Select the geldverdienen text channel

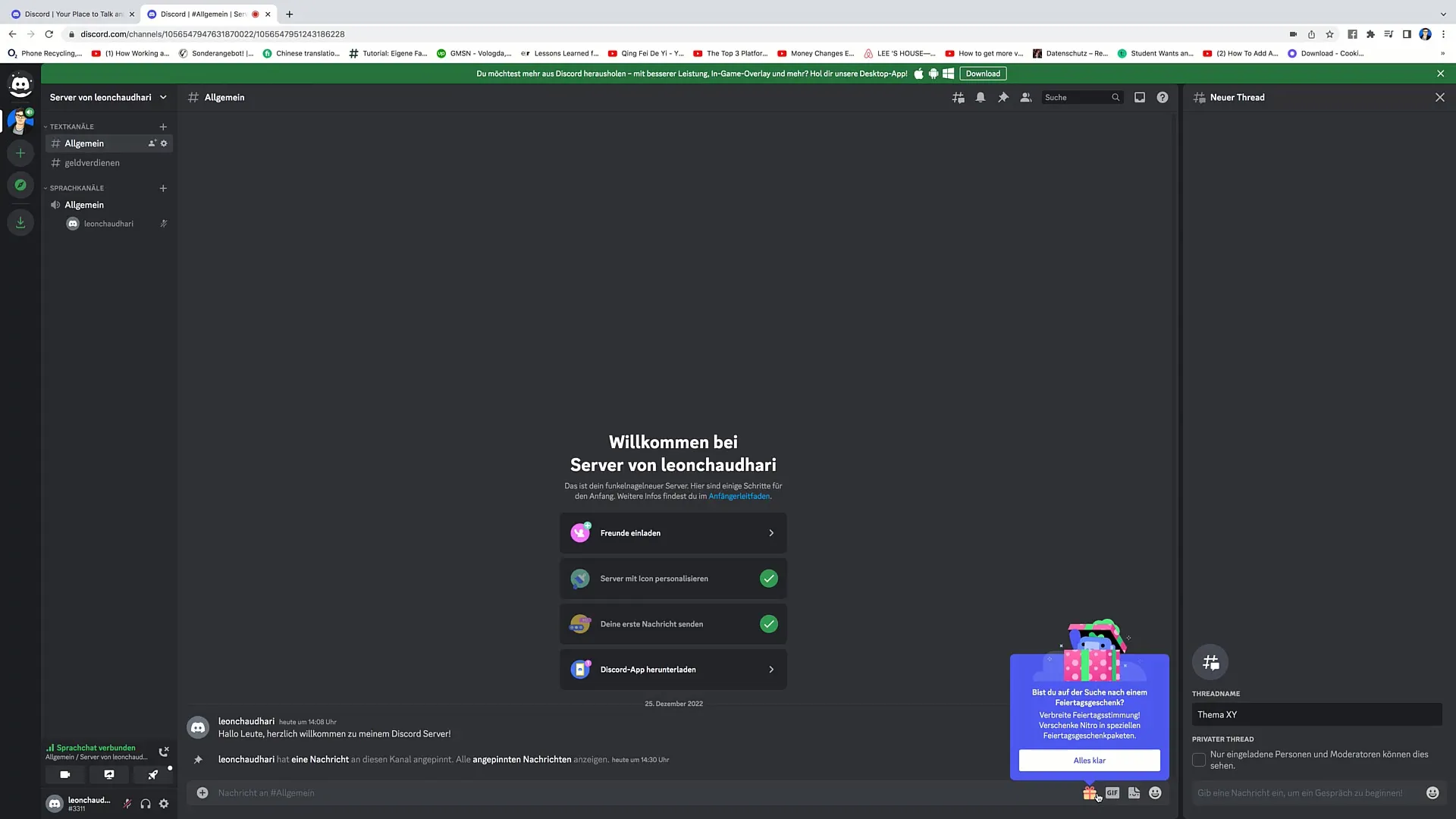(x=92, y=163)
